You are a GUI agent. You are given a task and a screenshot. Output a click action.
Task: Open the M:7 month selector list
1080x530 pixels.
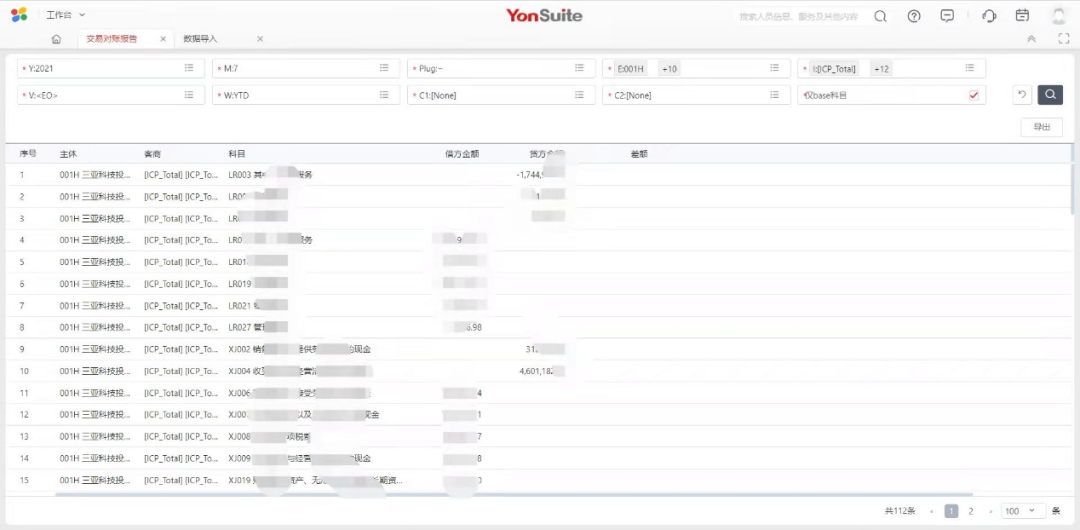coord(384,68)
